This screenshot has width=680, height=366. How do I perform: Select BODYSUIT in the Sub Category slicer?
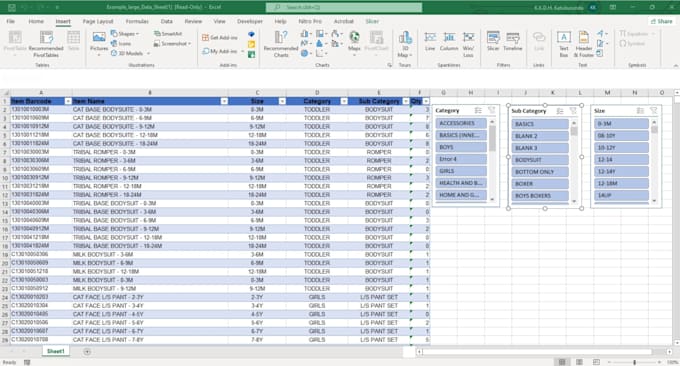pos(540,160)
